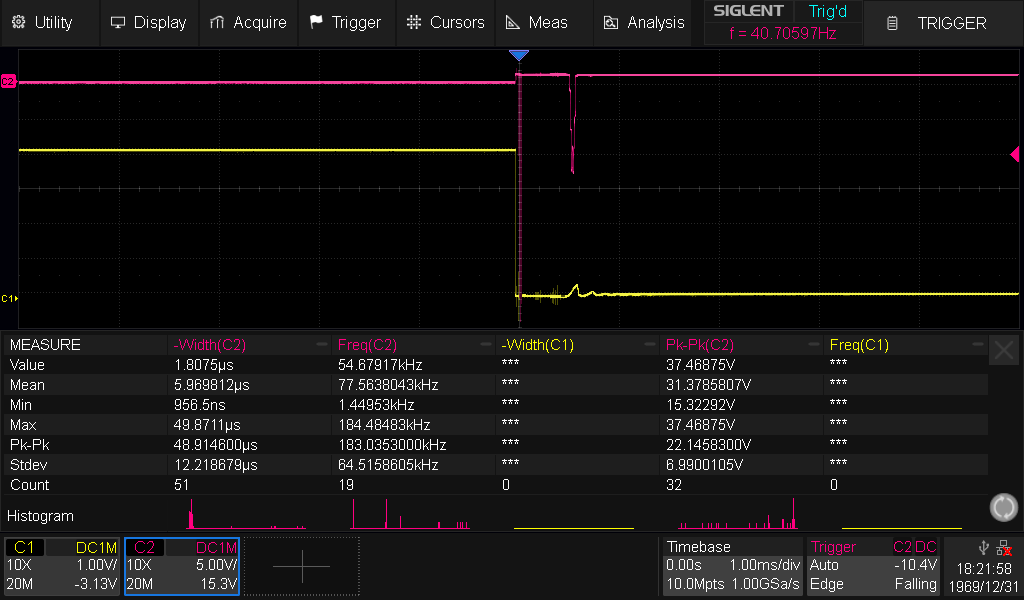Click the blue trigger position marker triangle
The image size is (1024, 600).
pos(518,55)
